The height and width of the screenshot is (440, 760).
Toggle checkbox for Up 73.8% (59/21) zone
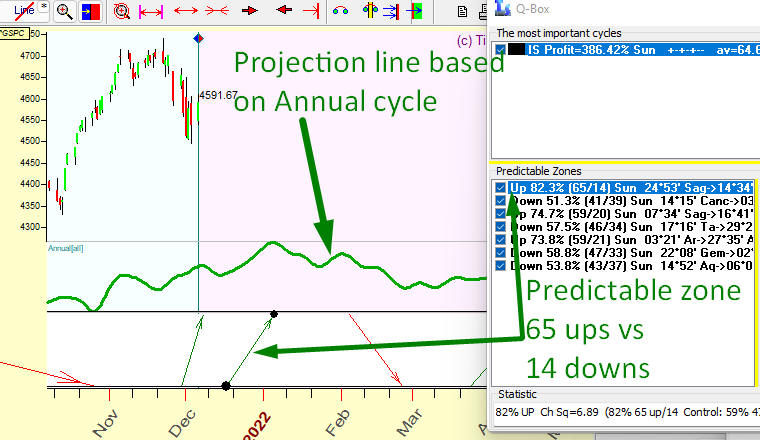click(x=501, y=240)
